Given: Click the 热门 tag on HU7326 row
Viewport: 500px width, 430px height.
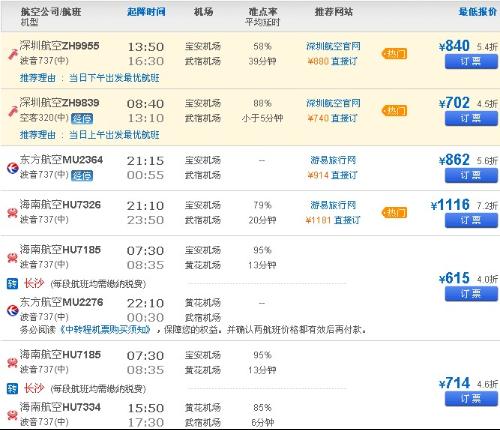Looking at the screenshot, I should point(394,212).
